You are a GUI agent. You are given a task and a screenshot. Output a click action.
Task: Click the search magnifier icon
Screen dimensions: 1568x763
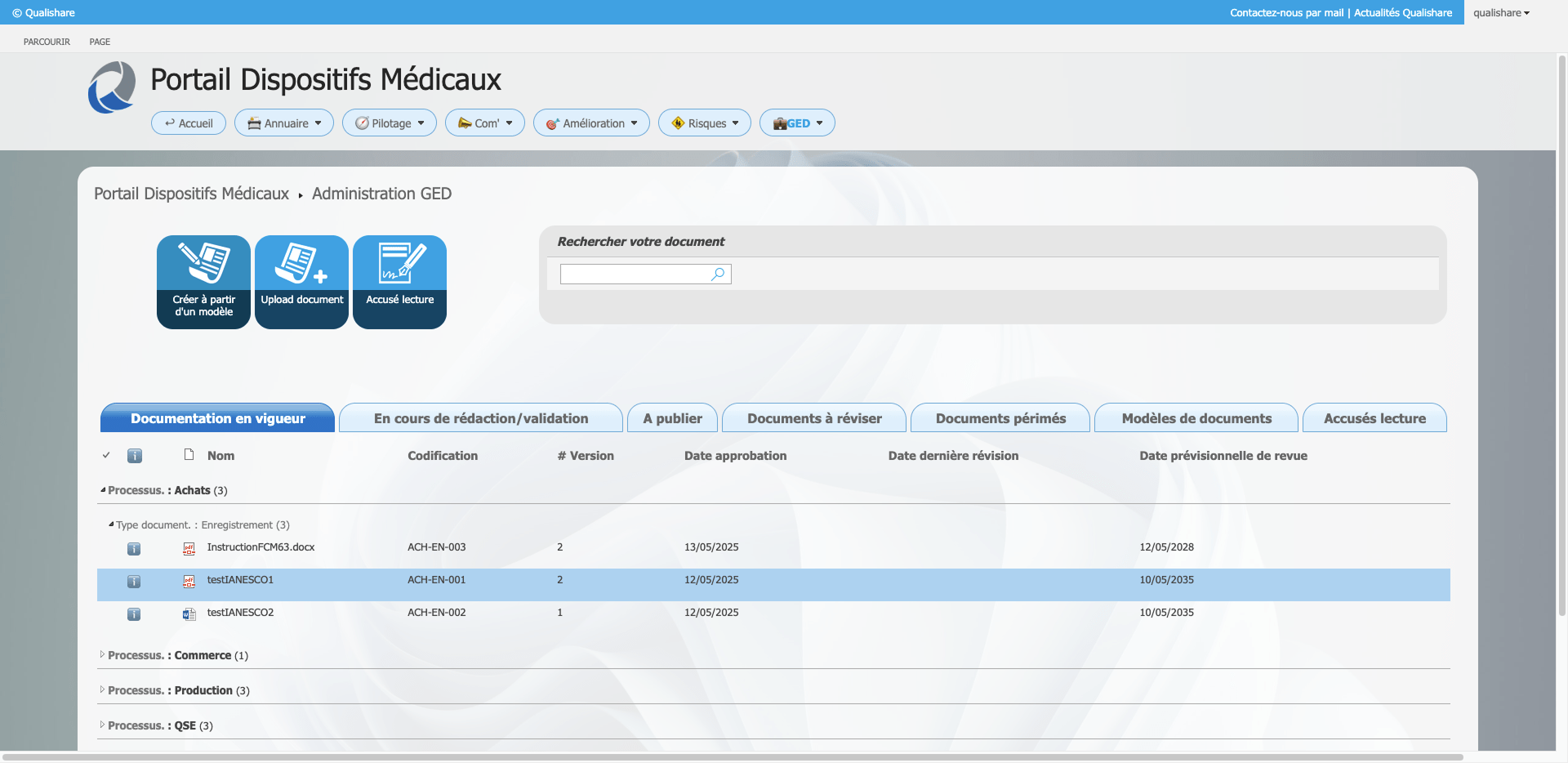click(x=718, y=274)
